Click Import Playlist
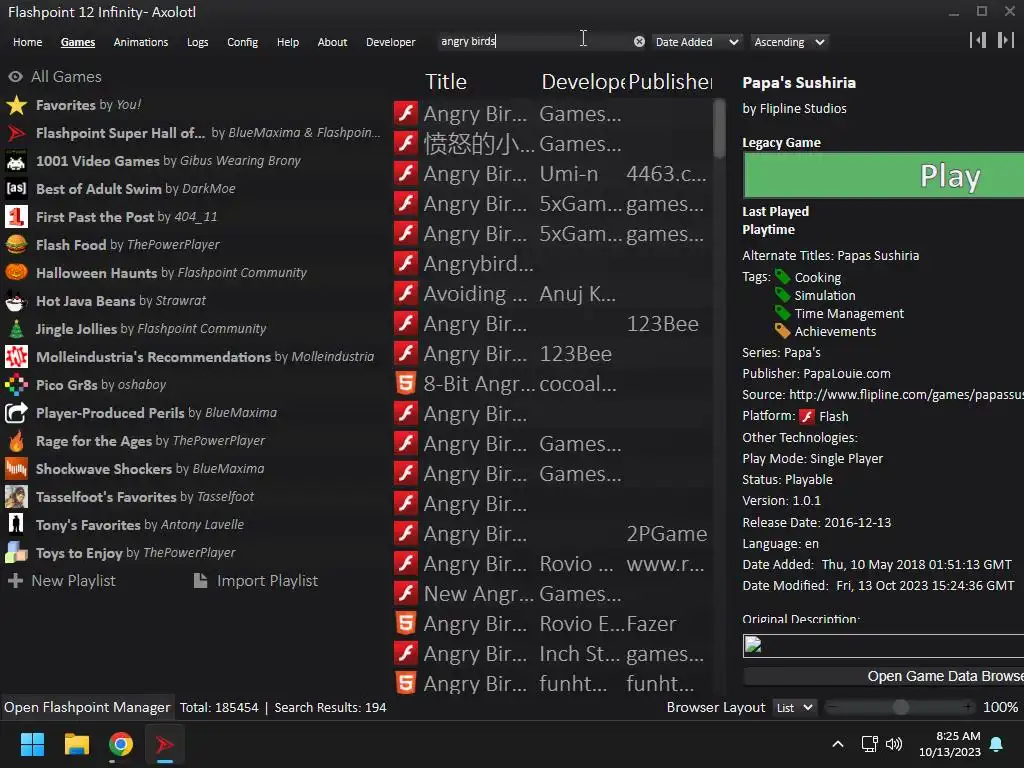Image resolution: width=1024 pixels, height=768 pixels. pos(257,581)
